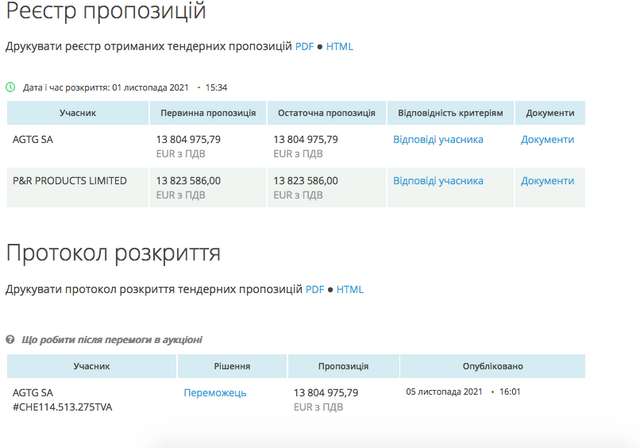This screenshot has width=640, height=448.
Task: Open HTML version of the proposals registry
Action: [339, 46]
